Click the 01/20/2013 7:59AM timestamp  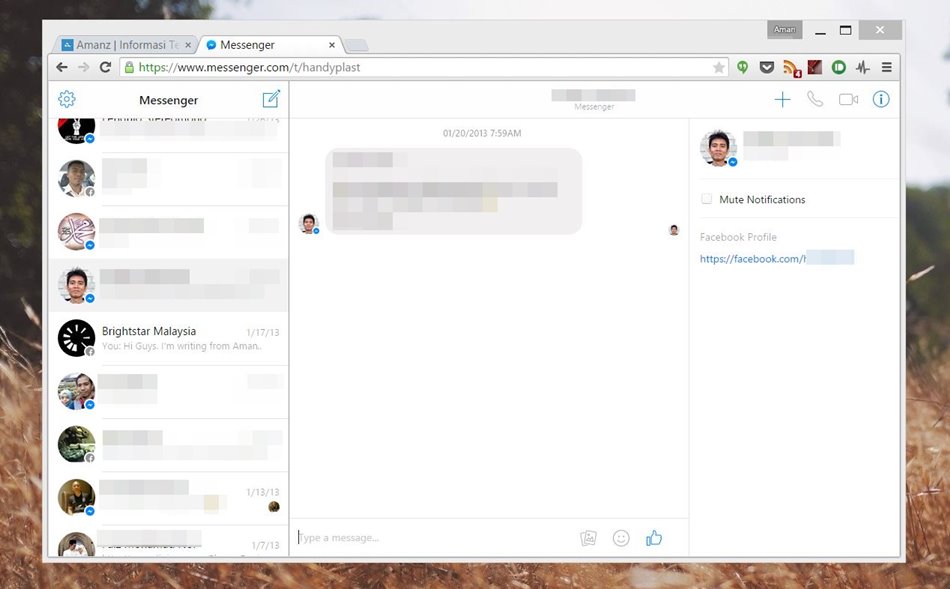482,133
